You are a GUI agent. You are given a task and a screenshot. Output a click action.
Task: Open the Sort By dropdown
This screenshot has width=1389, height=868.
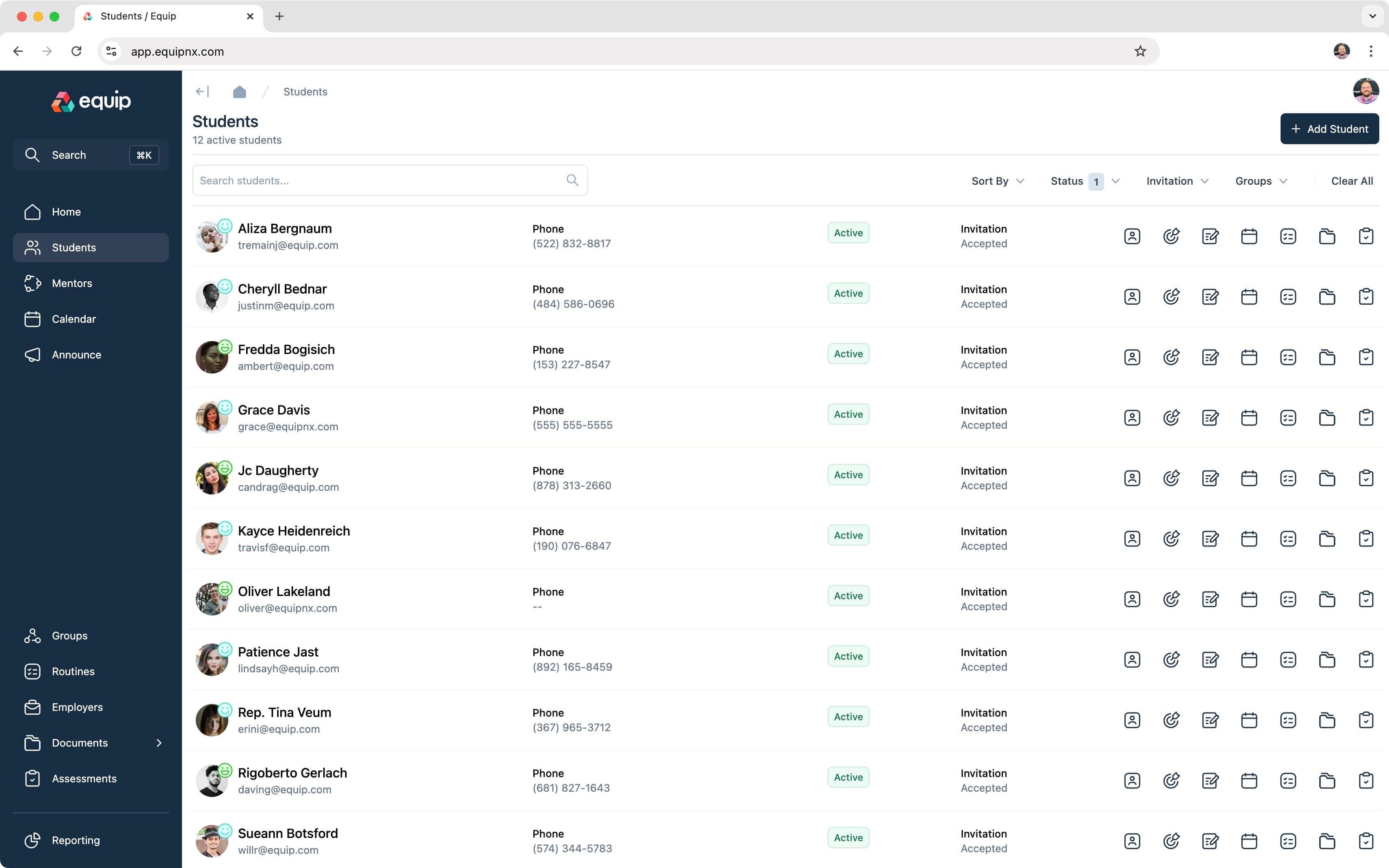997,181
